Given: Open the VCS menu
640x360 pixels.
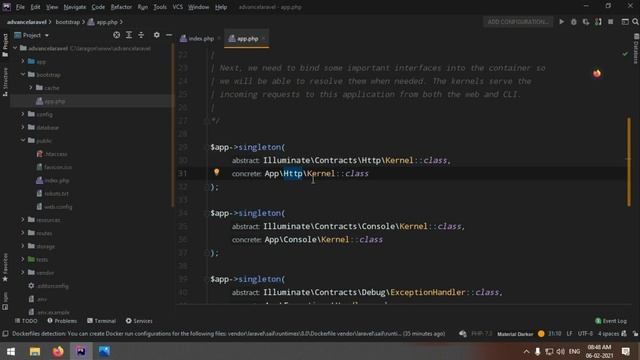Looking at the screenshot, I should point(178,7).
